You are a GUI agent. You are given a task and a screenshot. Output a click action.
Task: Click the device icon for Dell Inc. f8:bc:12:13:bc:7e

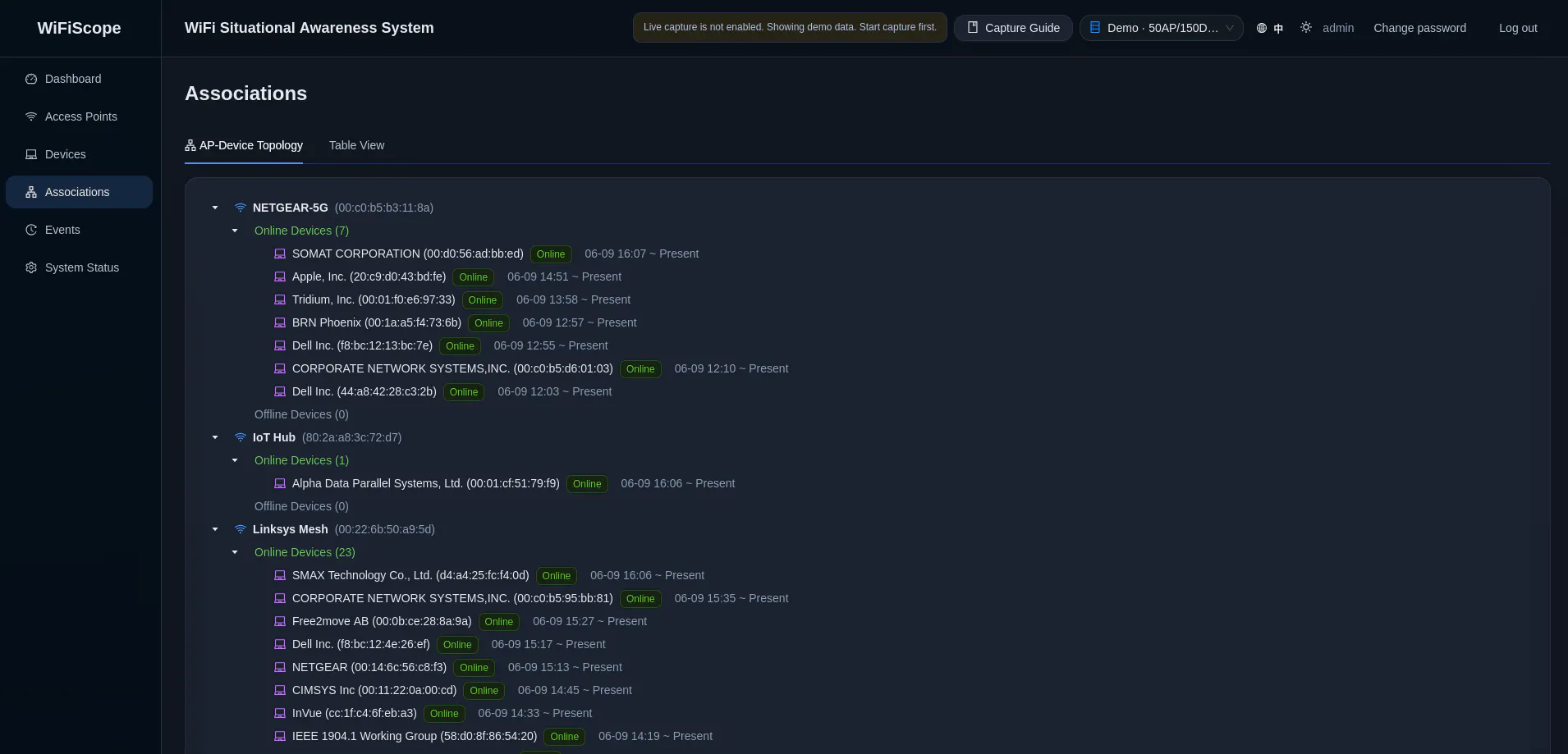coord(280,345)
